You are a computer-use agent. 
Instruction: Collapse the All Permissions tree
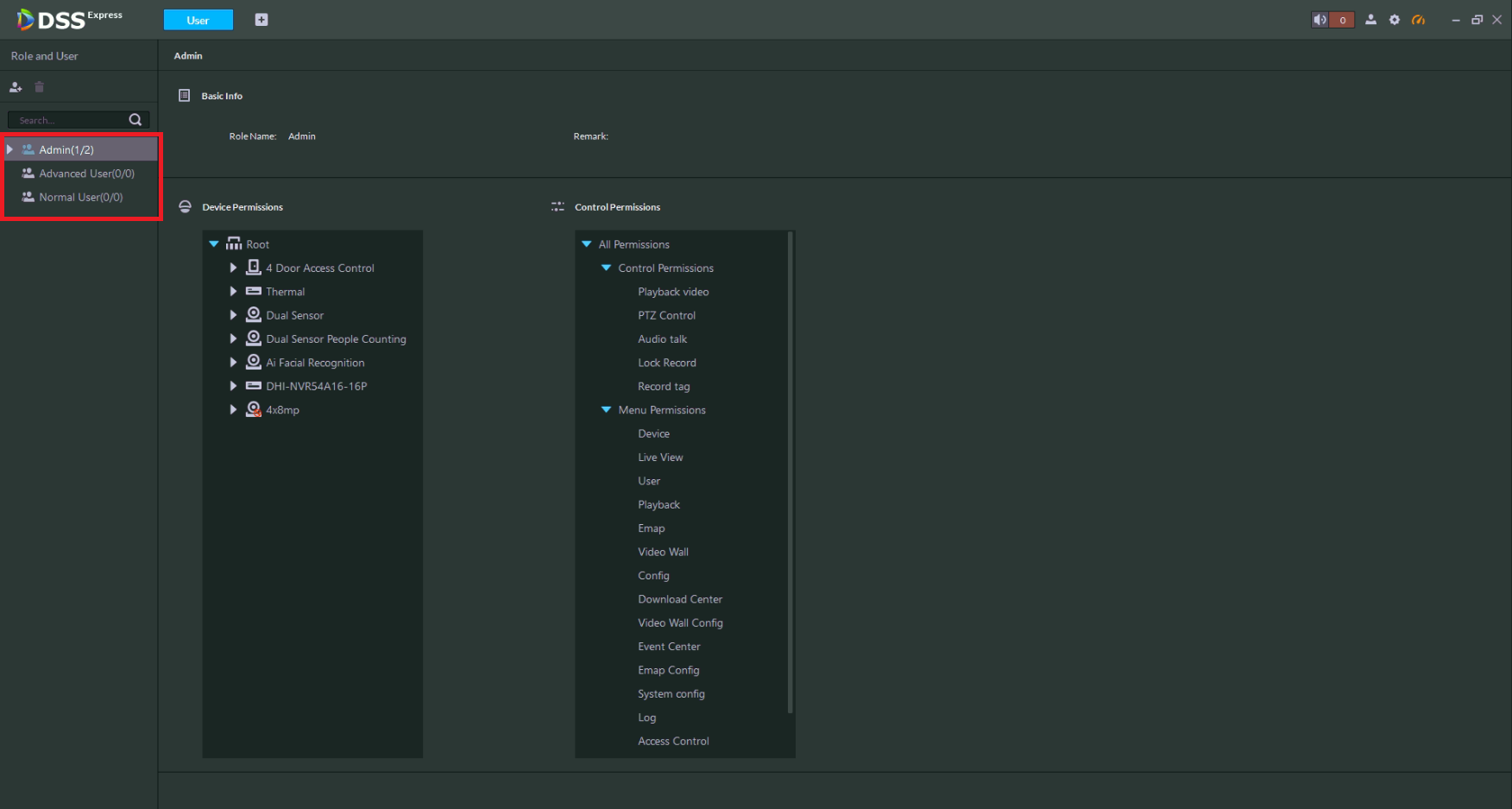pyautogui.click(x=587, y=244)
